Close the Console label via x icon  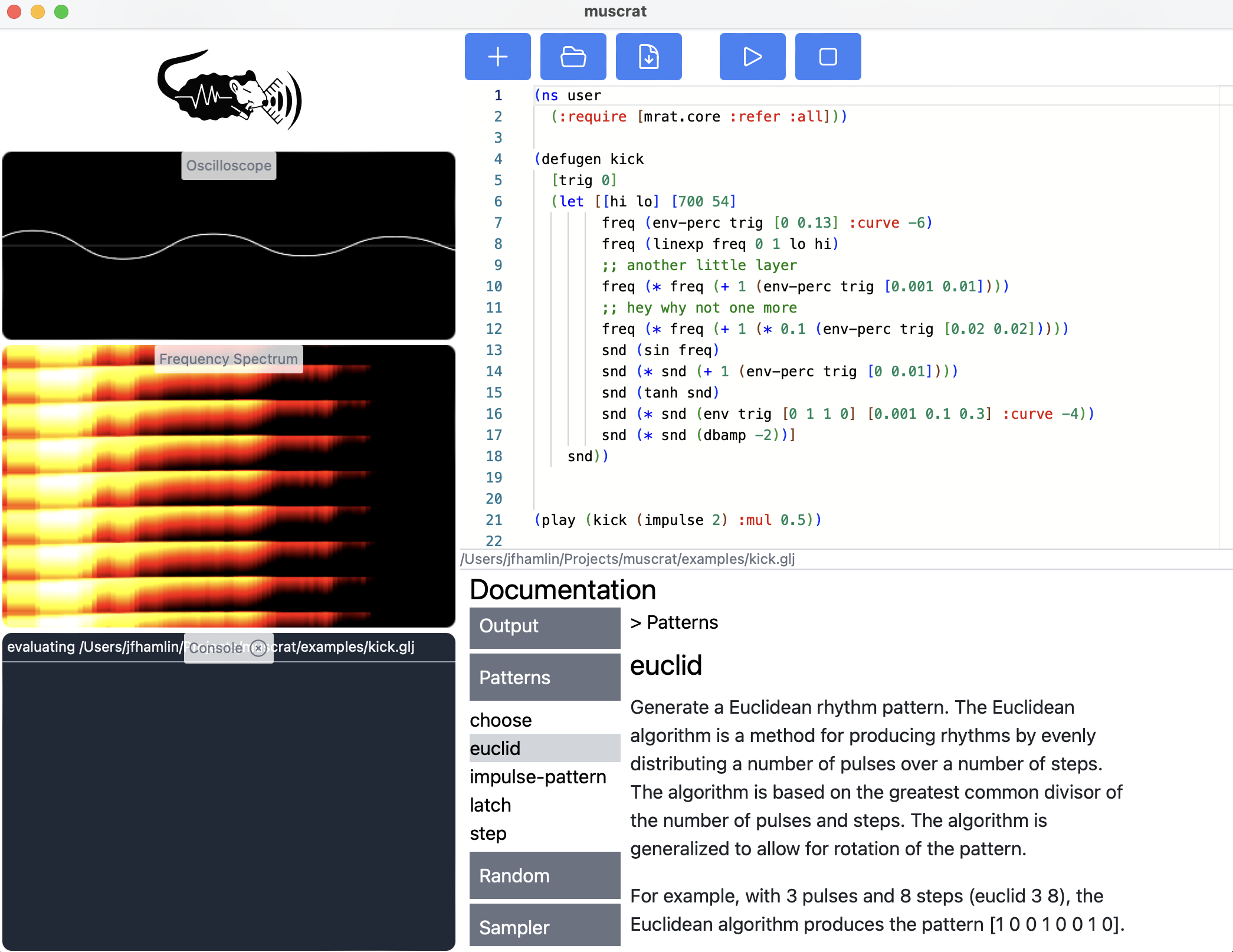click(x=258, y=648)
